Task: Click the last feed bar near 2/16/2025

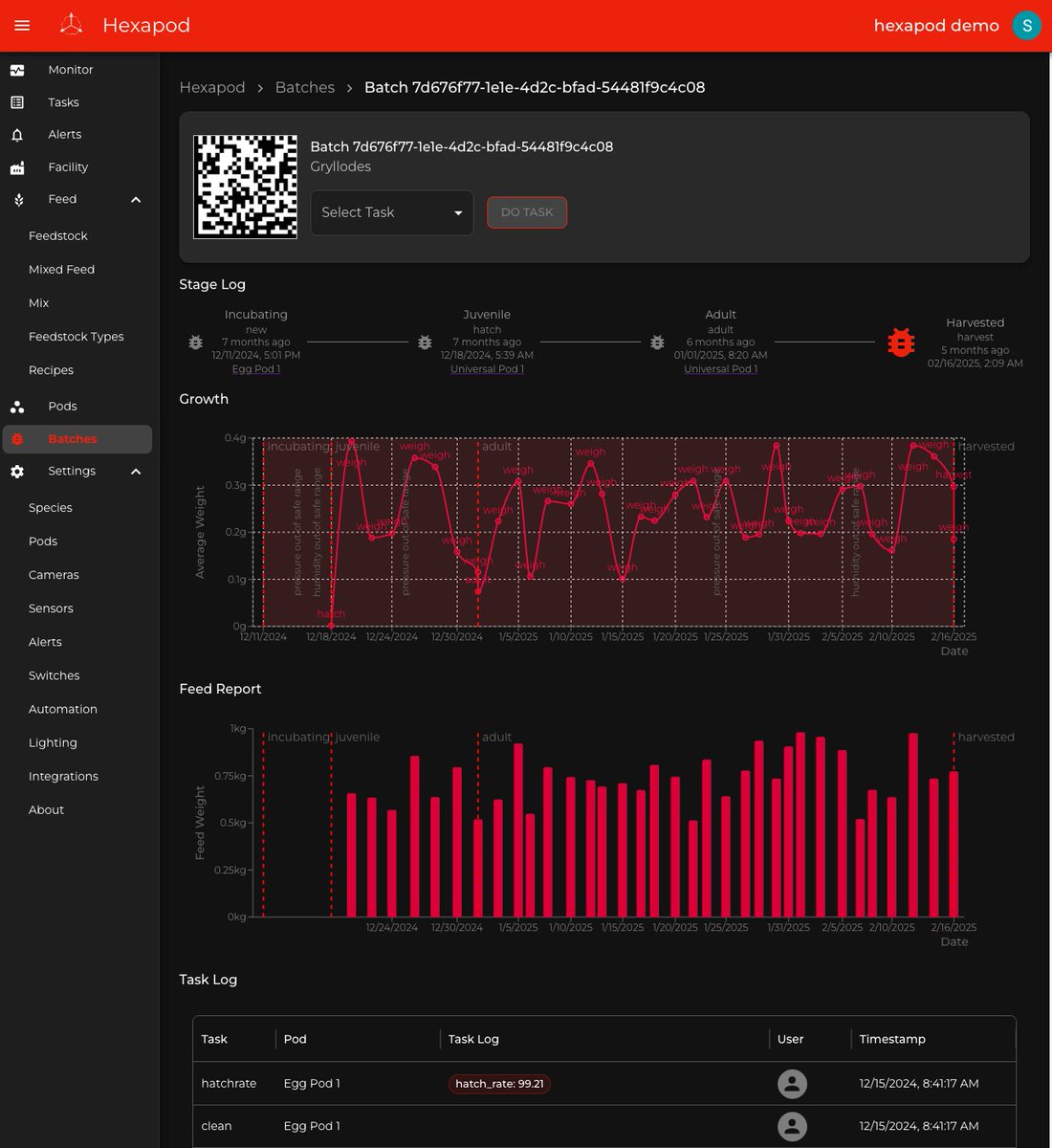Action: 953,844
